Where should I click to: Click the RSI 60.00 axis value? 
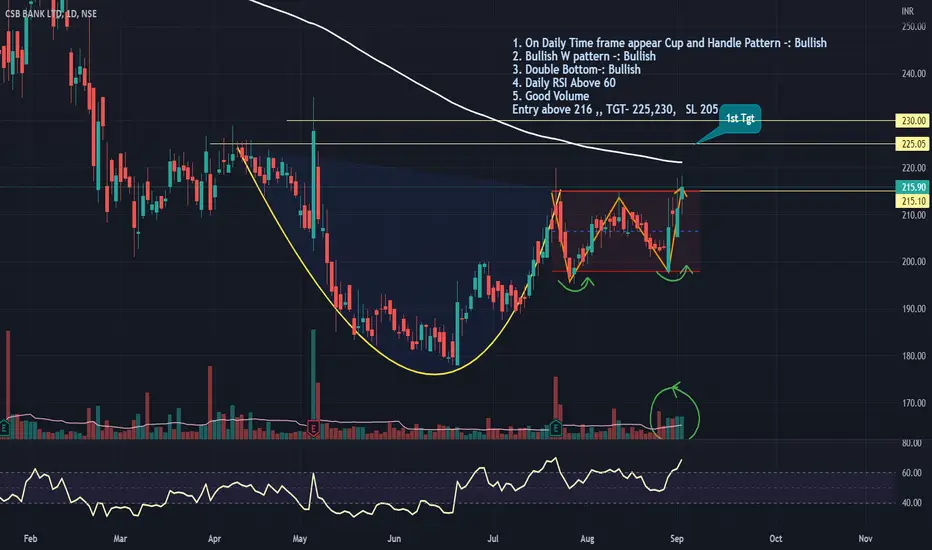[912, 473]
